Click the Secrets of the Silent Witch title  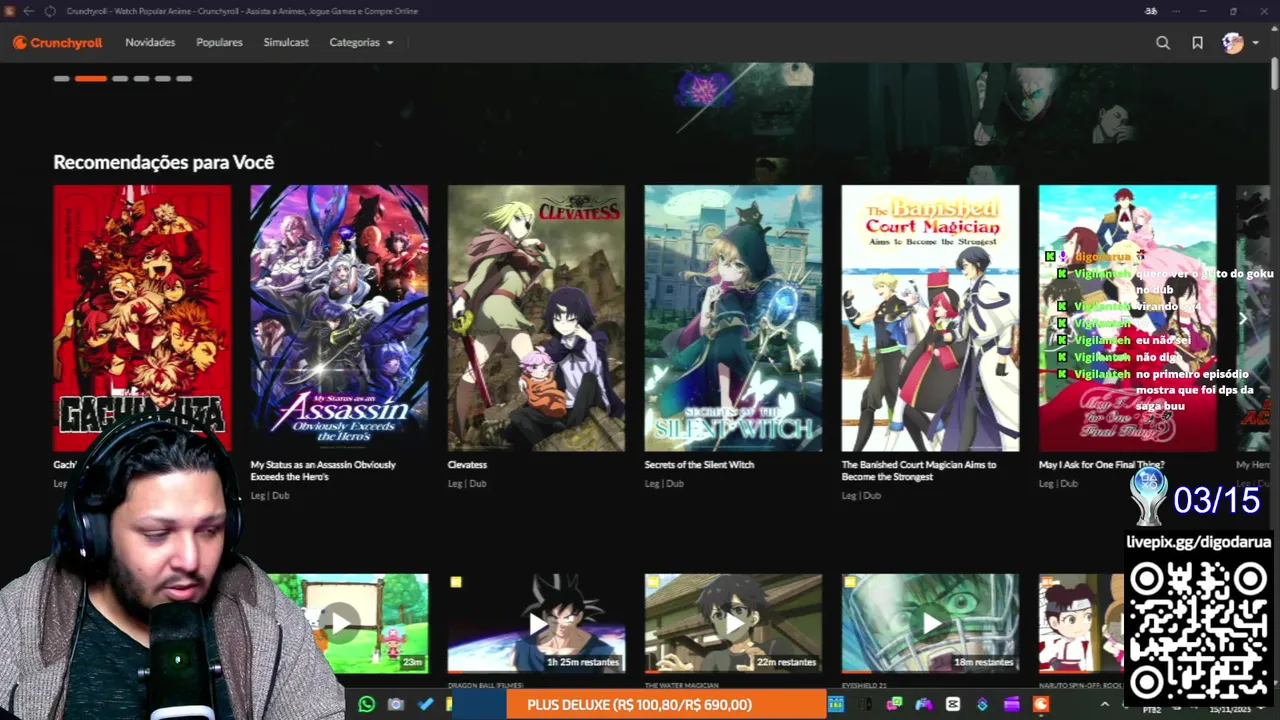point(699,465)
